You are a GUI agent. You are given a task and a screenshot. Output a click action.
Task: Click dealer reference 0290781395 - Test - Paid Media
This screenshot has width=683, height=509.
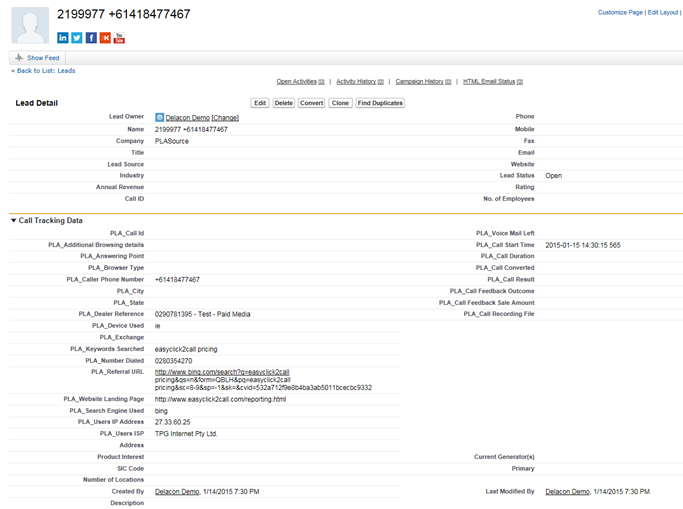click(x=203, y=314)
